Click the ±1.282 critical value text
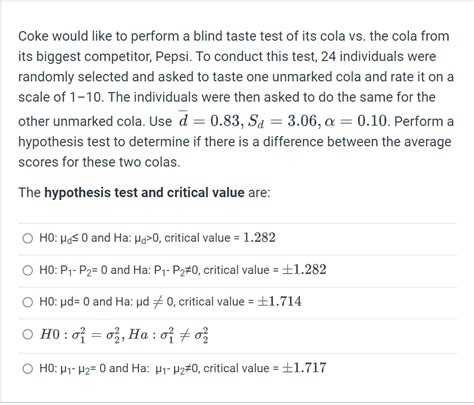This screenshot has height=405, width=474. tap(304, 269)
